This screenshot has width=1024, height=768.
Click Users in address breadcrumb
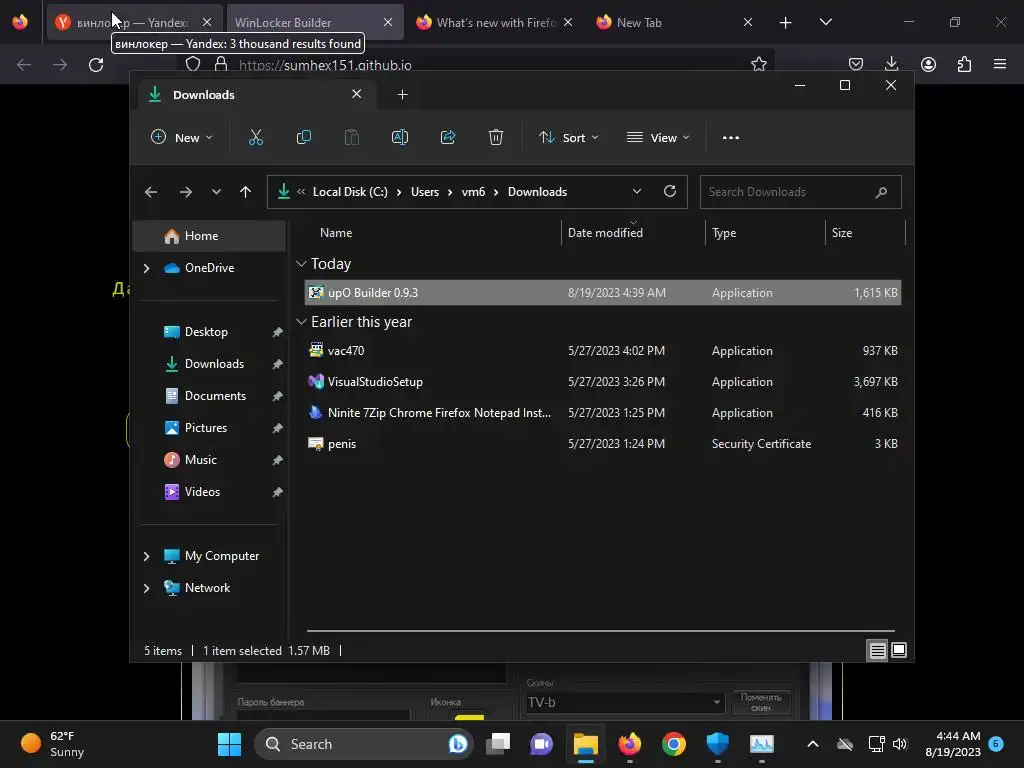424,192
